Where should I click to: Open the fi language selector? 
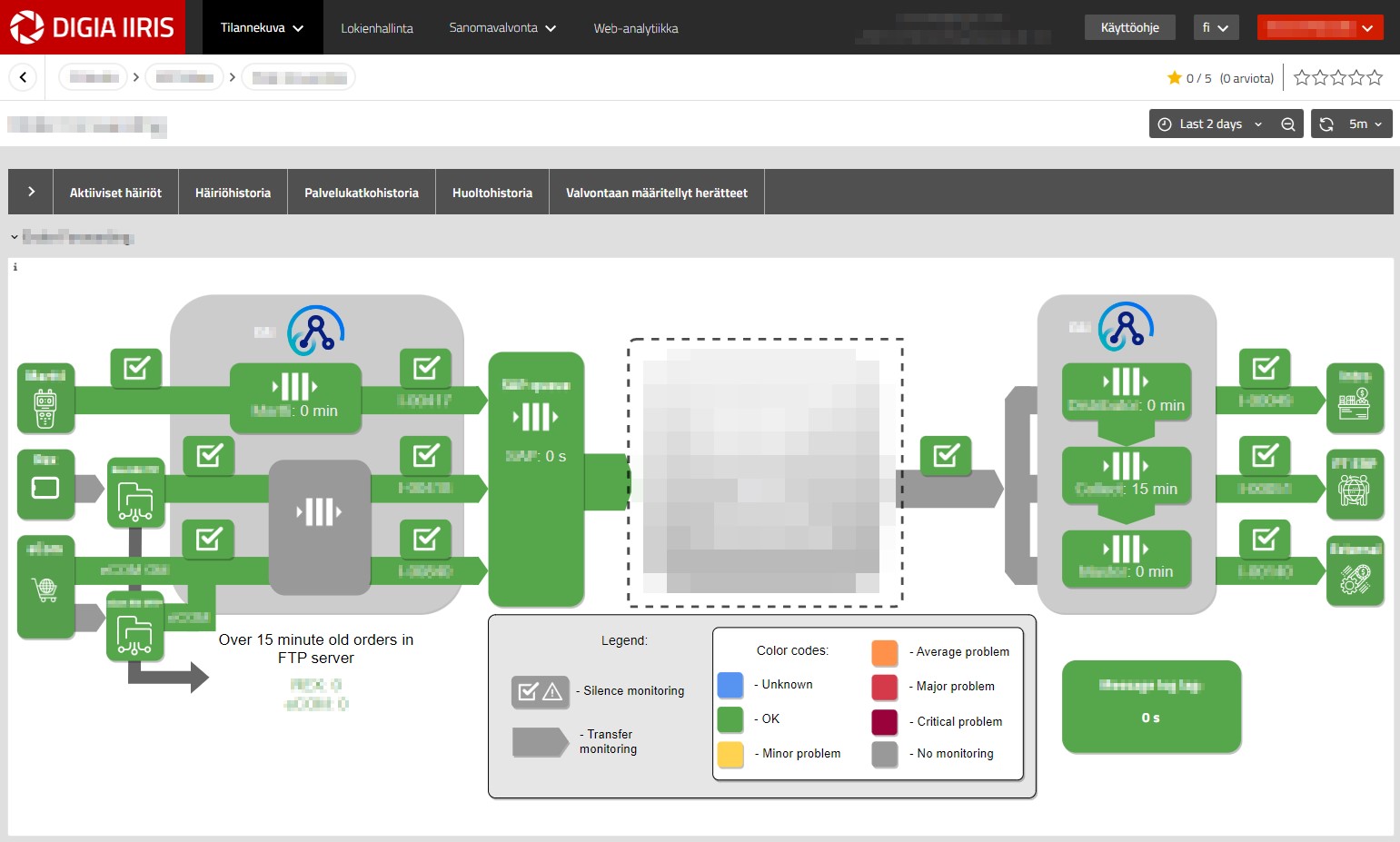[x=1216, y=27]
